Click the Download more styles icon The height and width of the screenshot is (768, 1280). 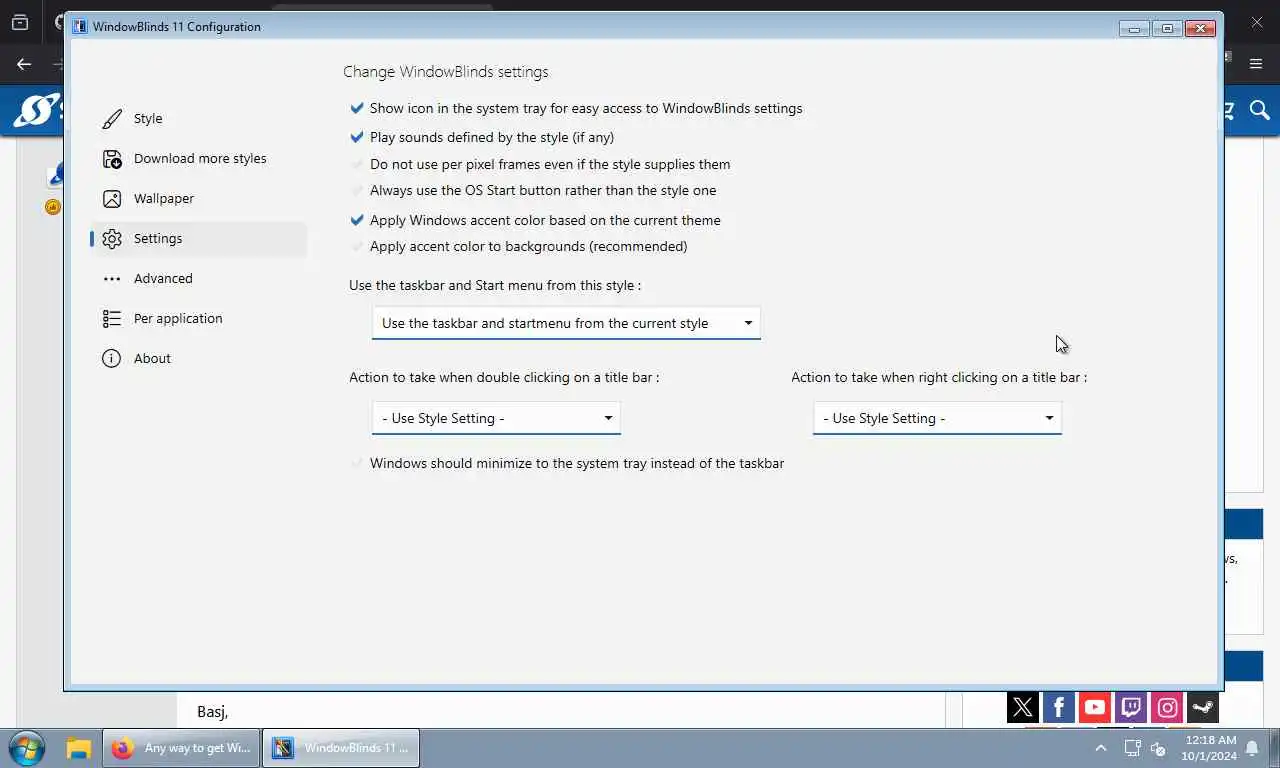click(112, 159)
